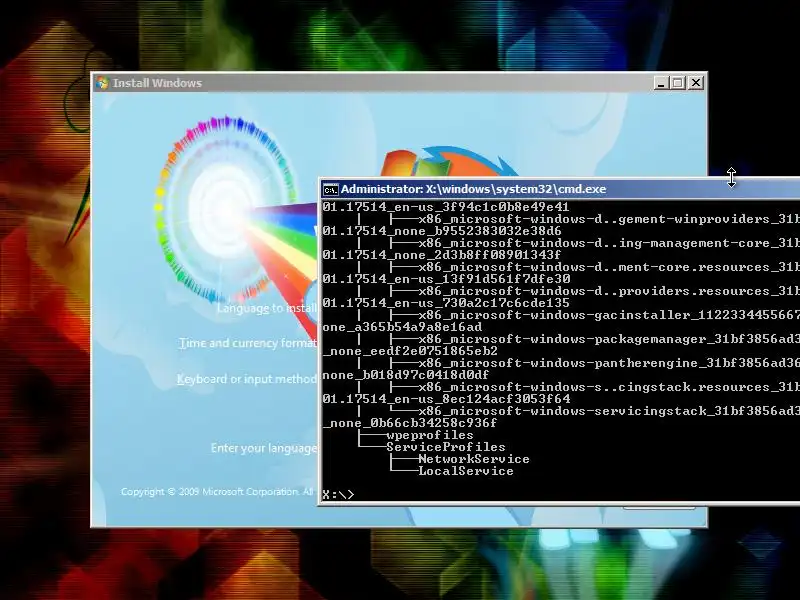Click the x86_microsoft-windows-servicingstack line
Viewport: 800px width, 600px height.
click(609, 411)
